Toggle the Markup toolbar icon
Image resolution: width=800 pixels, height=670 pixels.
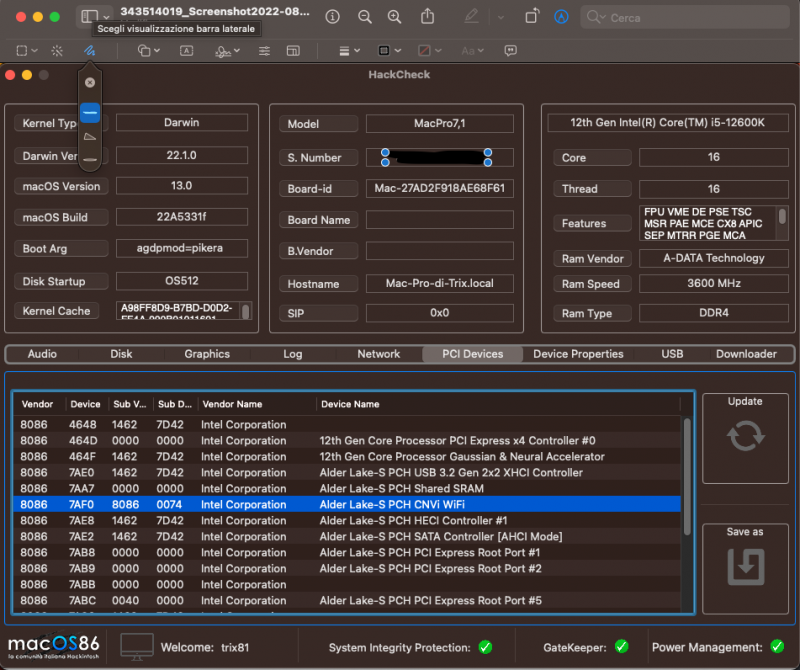(x=562, y=17)
